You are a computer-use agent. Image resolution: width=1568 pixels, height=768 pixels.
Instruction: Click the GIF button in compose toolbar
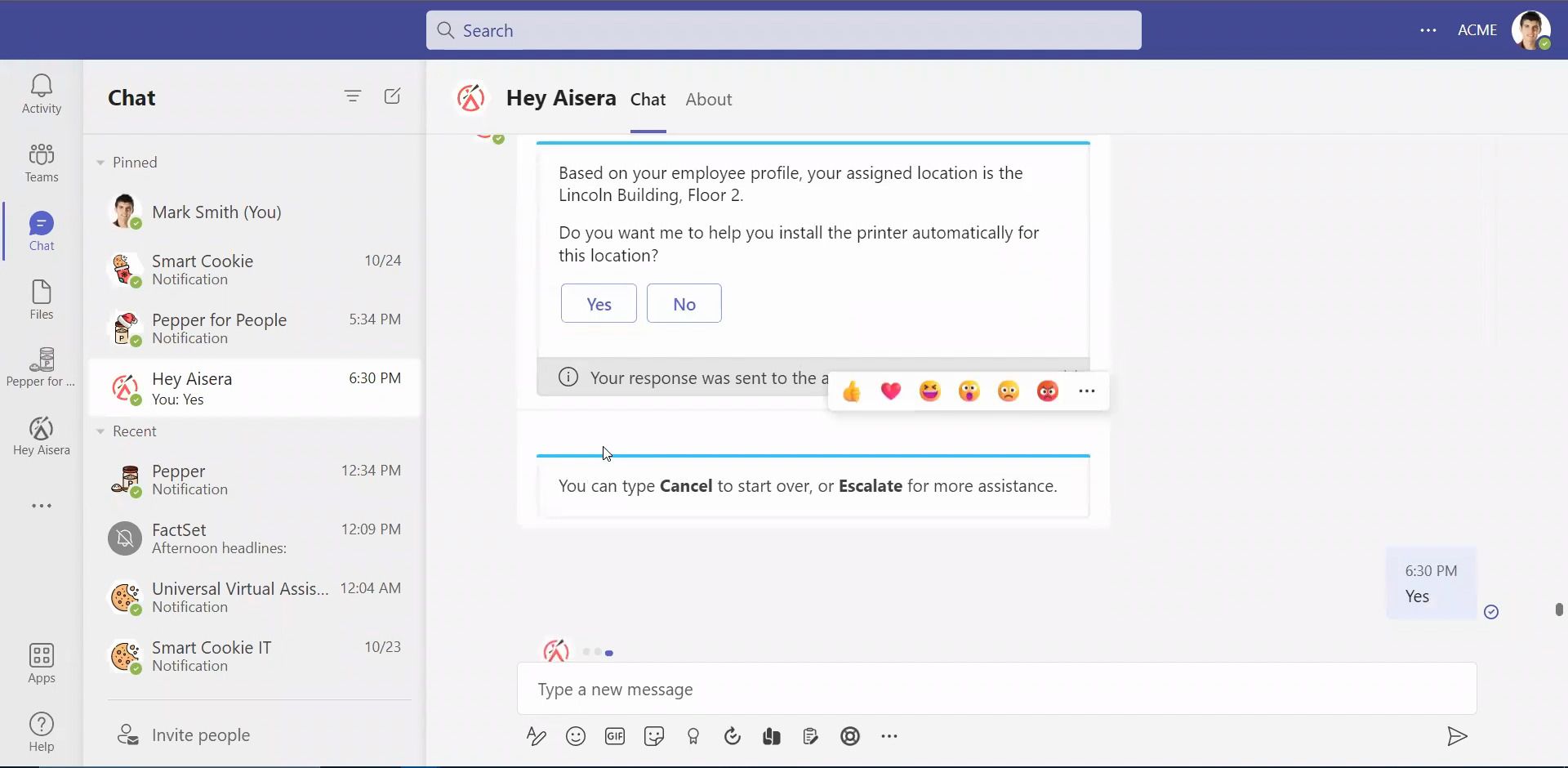tap(615, 737)
